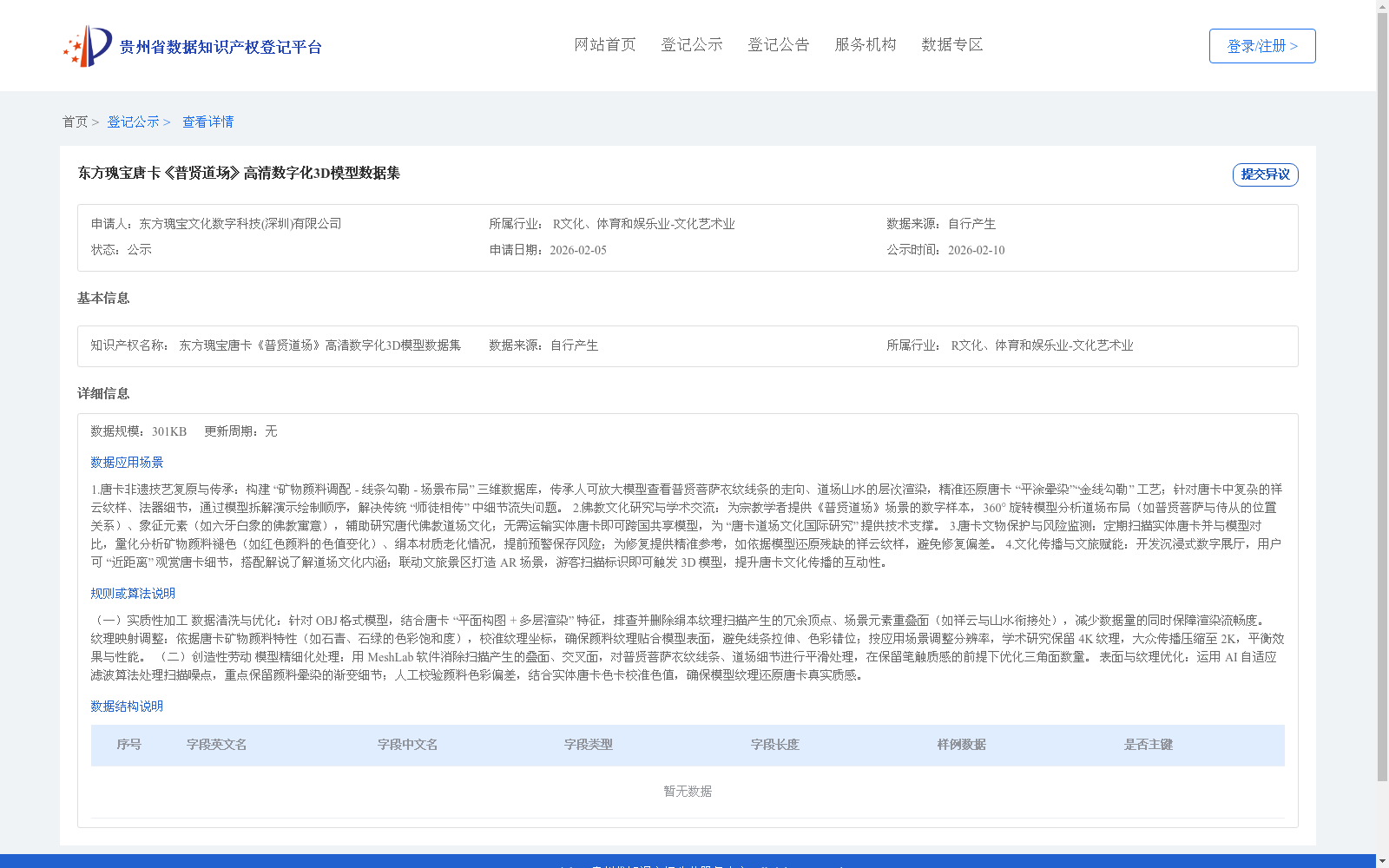Click the 状态：公示 status text

[x=122, y=250]
